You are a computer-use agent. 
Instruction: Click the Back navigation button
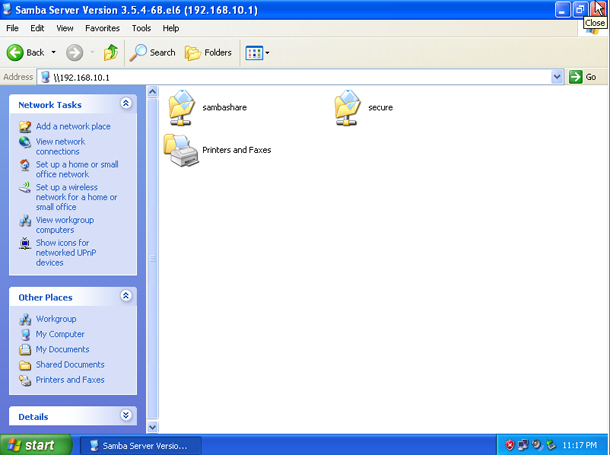[28, 52]
